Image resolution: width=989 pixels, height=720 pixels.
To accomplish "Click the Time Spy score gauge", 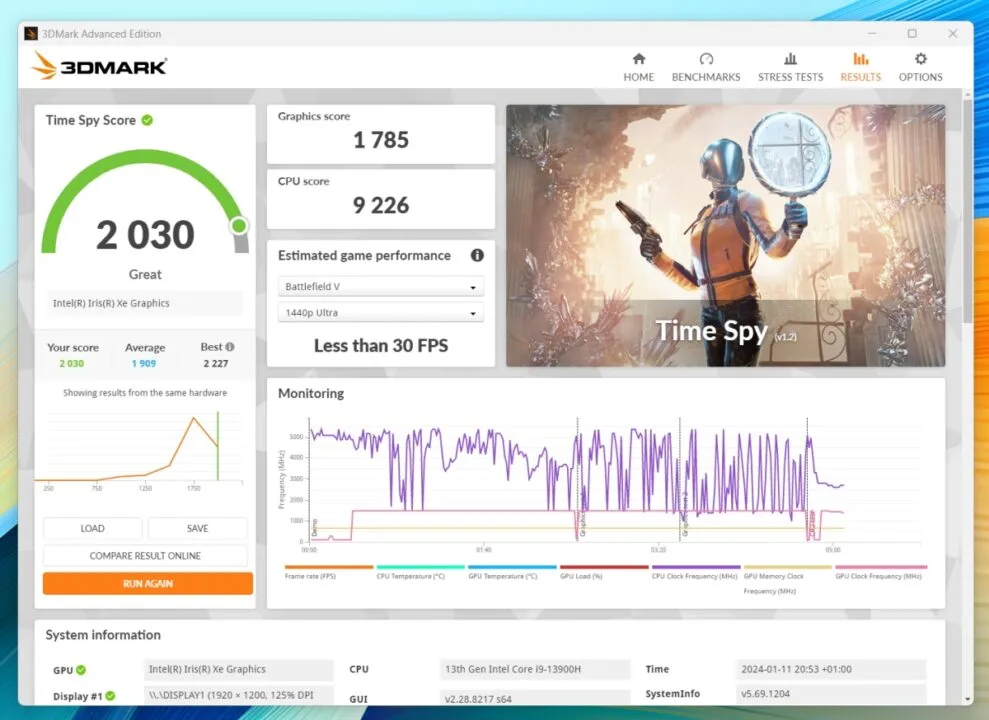I will pyautogui.click(x=145, y=202).
